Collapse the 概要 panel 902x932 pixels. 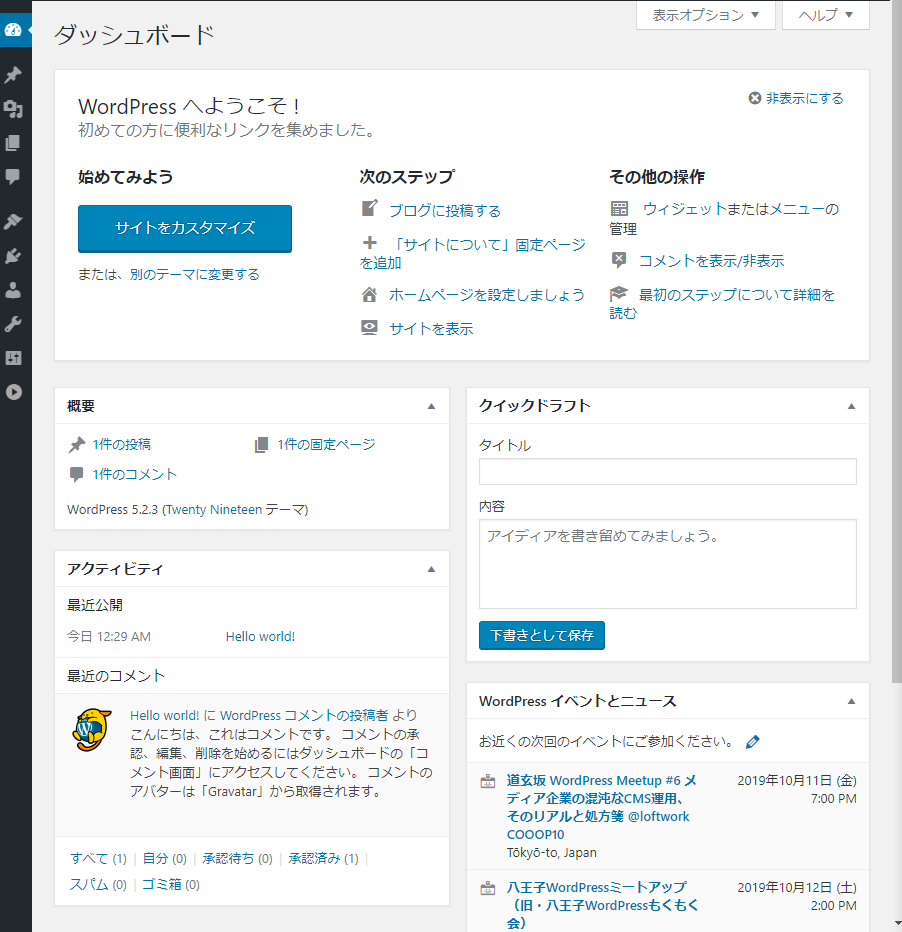431,406
